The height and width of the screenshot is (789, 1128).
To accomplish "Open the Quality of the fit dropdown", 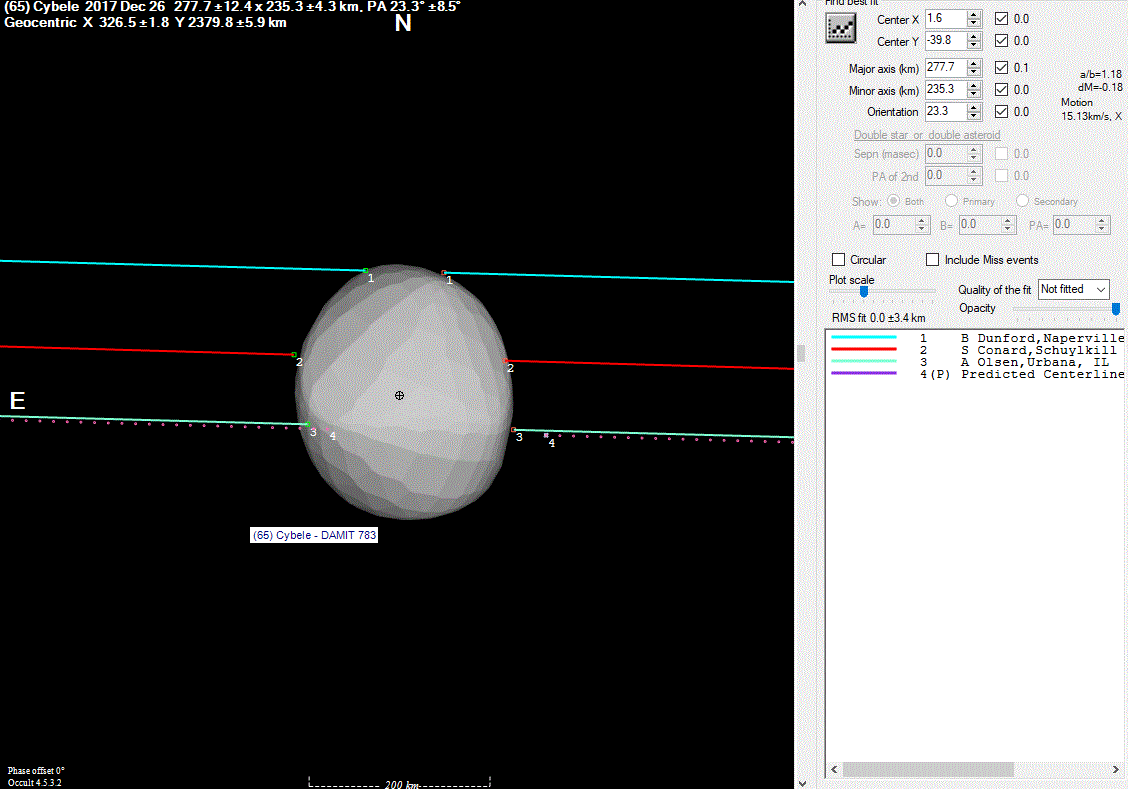I will point(1073,289).
